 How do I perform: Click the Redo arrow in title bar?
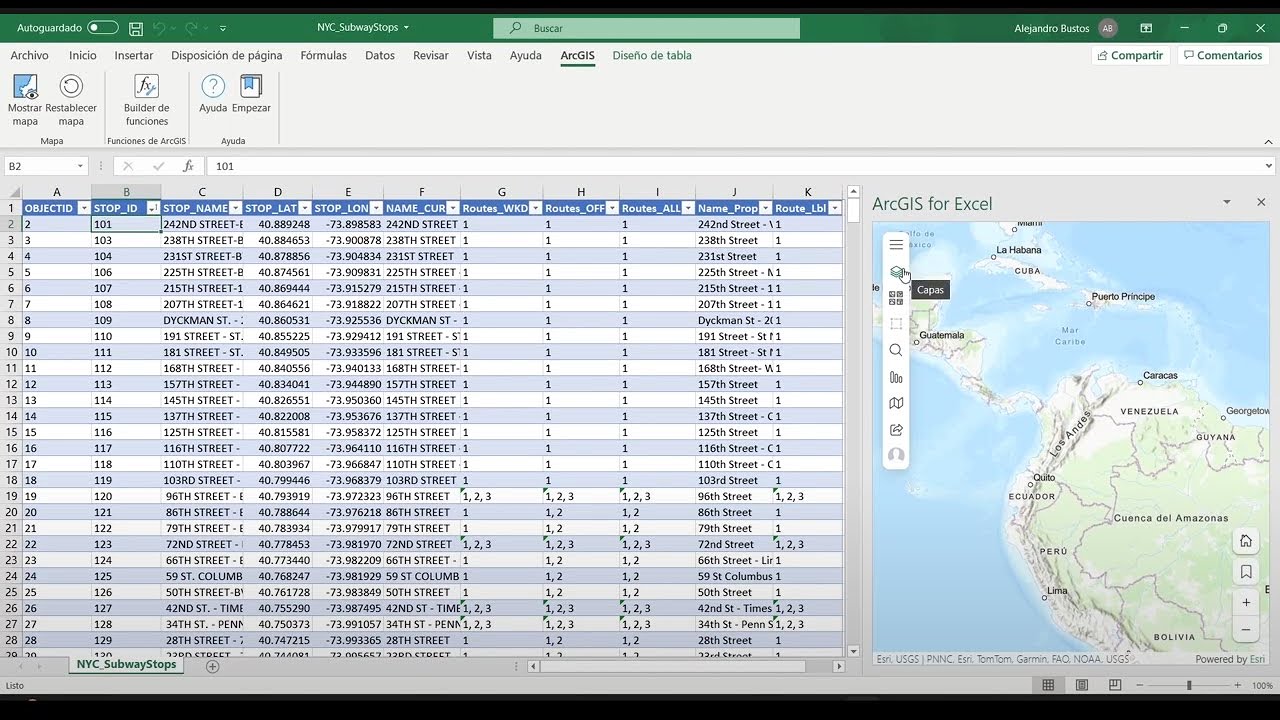pos(191,28)
